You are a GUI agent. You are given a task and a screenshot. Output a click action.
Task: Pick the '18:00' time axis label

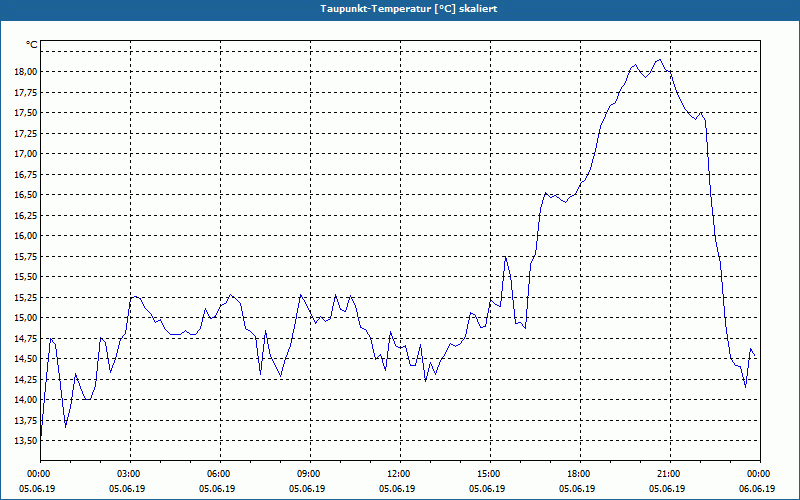[x=578, y=474]
